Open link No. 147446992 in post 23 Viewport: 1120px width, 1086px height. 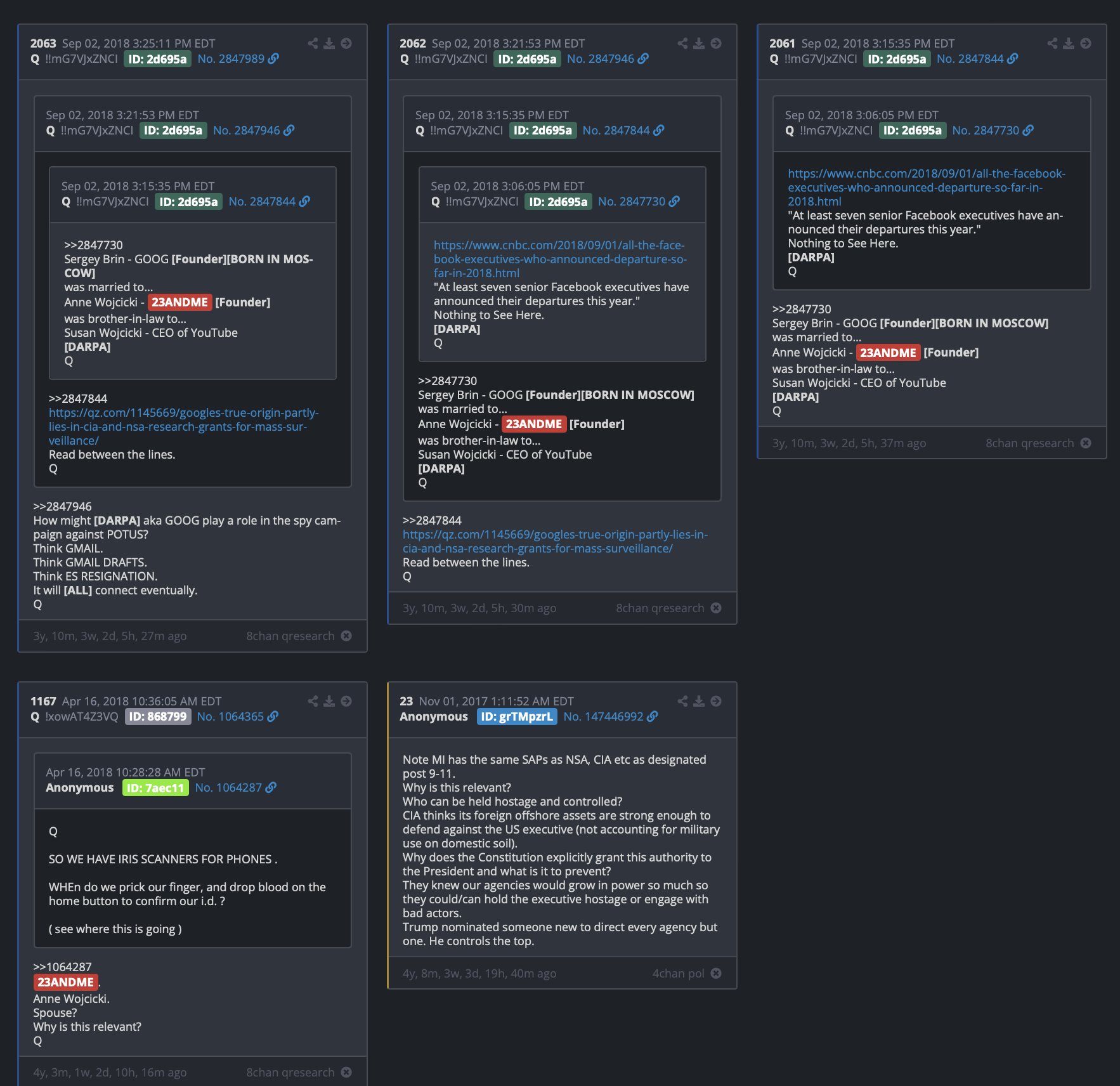pyautogui.click(x=611, y=716)
